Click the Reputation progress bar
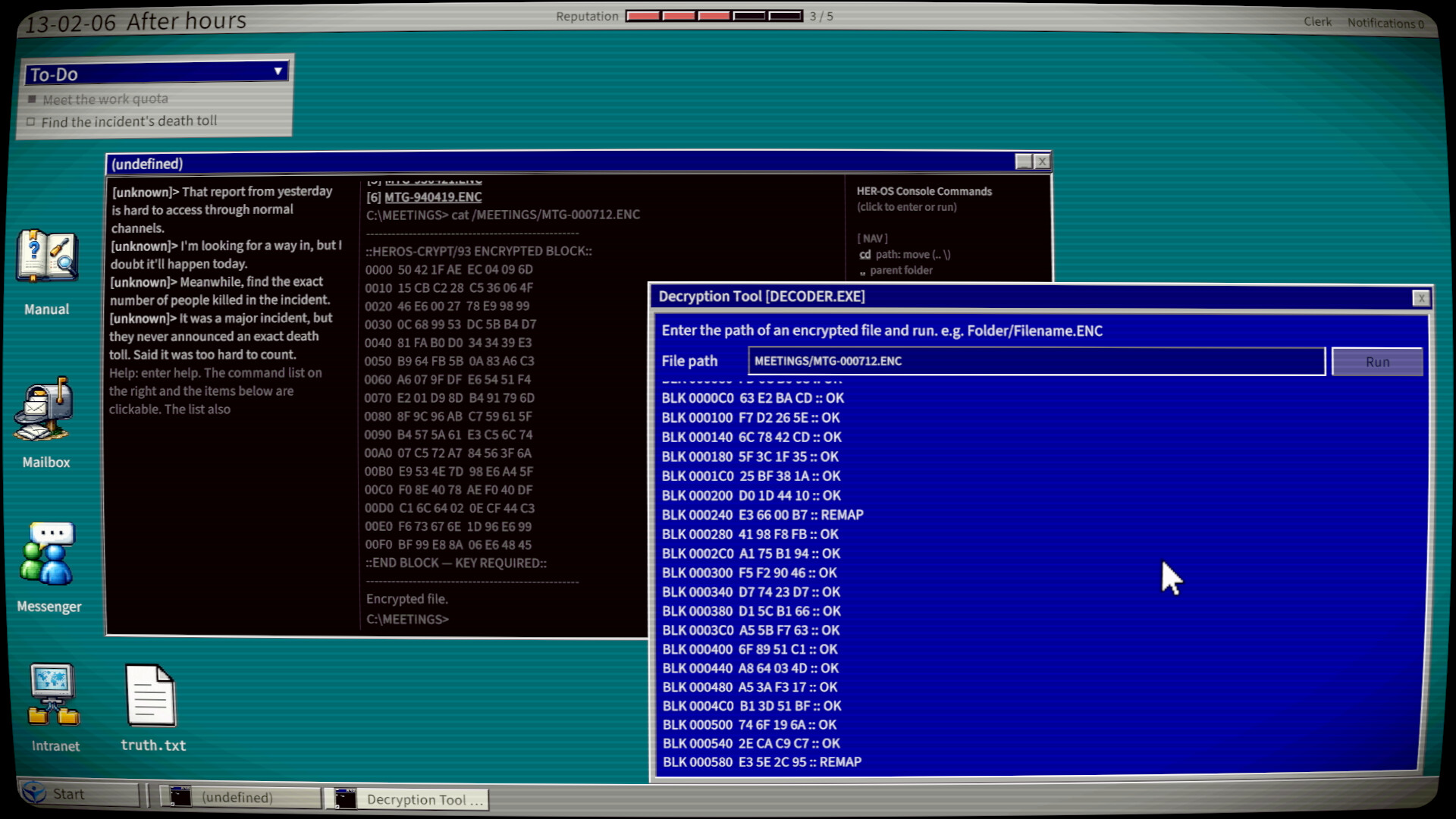The image size is (1456, 819). pos(714,16)
